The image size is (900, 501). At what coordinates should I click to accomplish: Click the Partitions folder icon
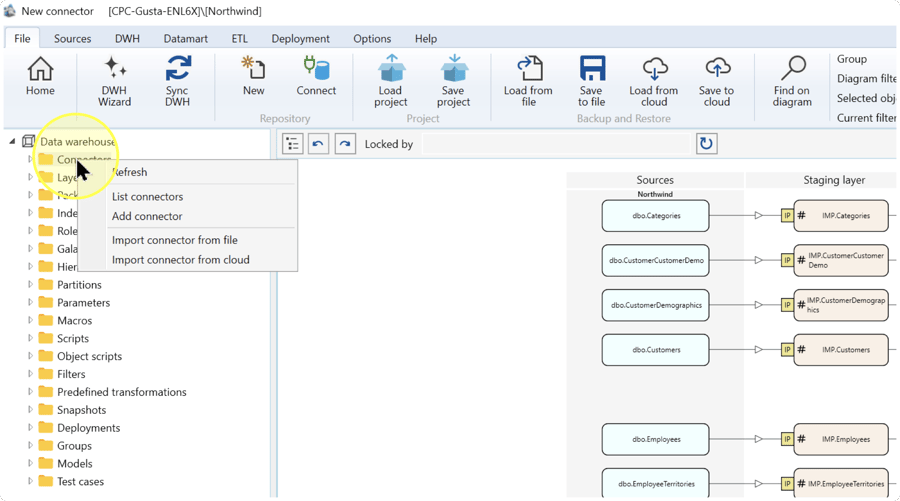tap(45, 284)
